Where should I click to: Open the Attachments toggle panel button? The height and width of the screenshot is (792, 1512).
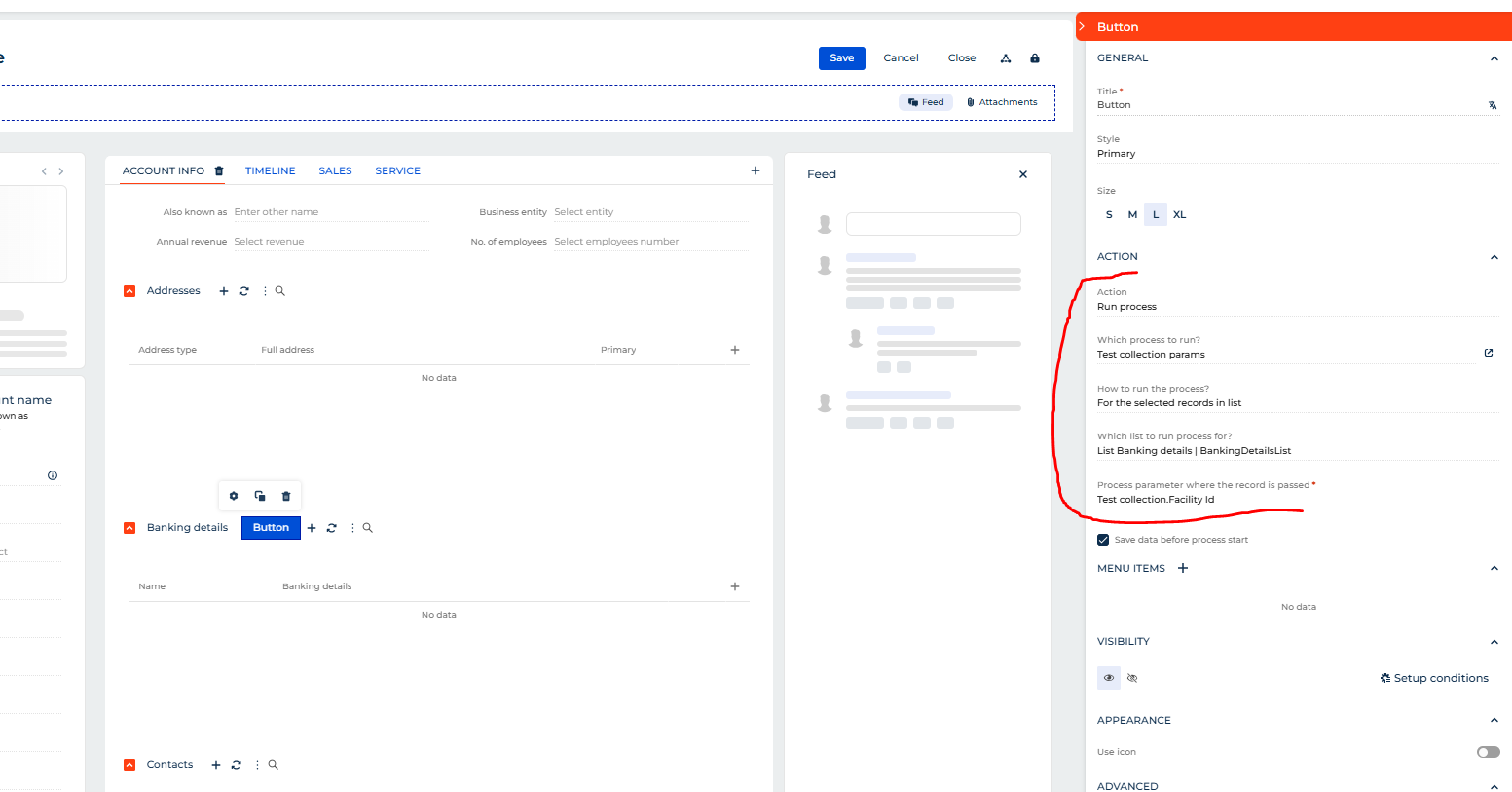click(1002, 102)
